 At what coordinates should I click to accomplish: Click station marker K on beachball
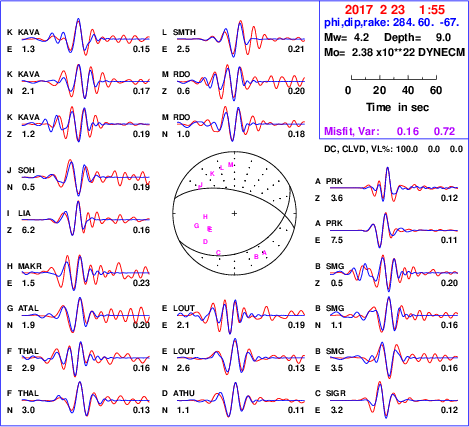(x=212, y=174)
